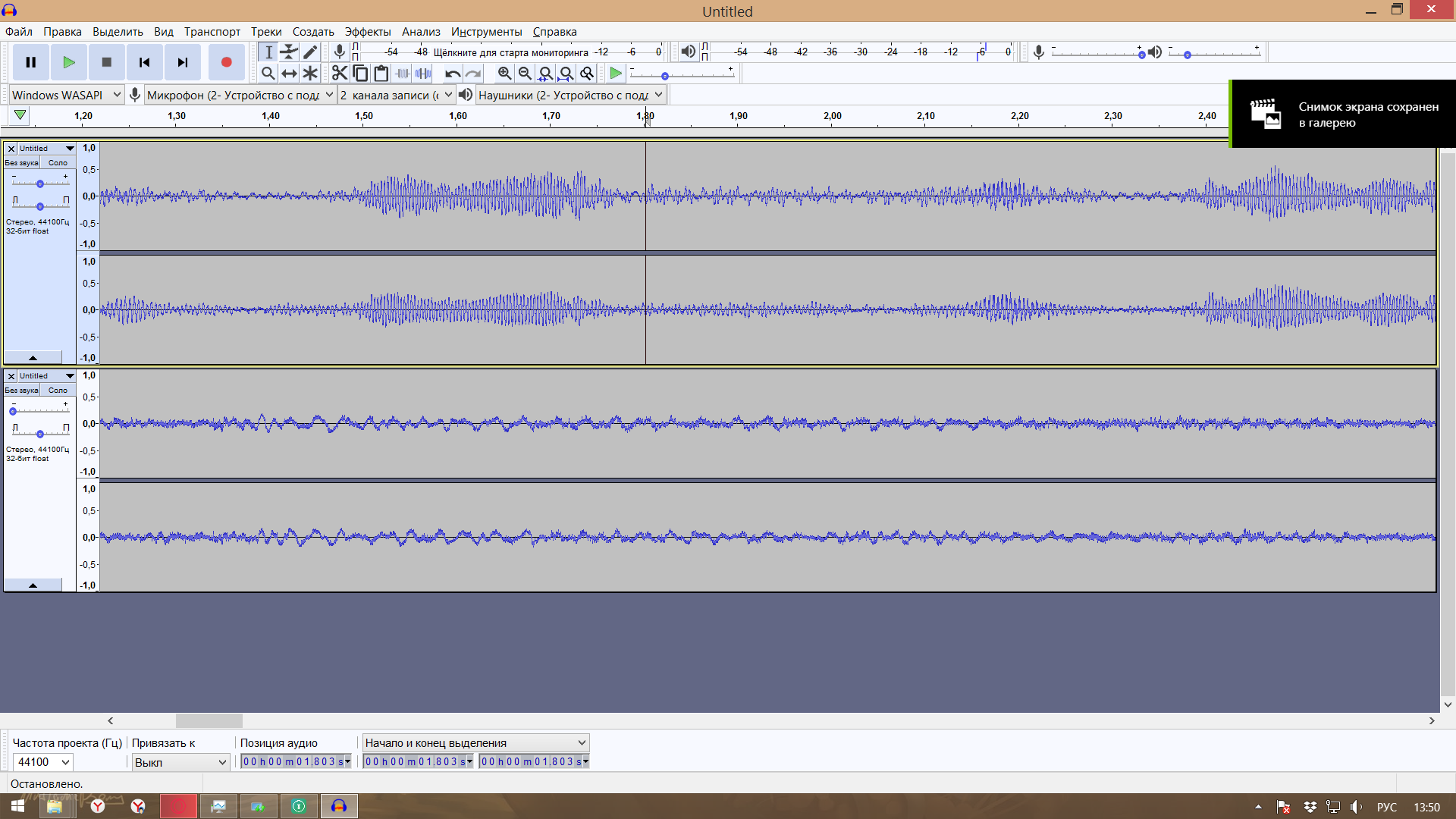Viewport: 1456px width, 819px height.
Task: Open second track Untitled dropdown menu
Action: pyautogui.click(x=47, y=376)
